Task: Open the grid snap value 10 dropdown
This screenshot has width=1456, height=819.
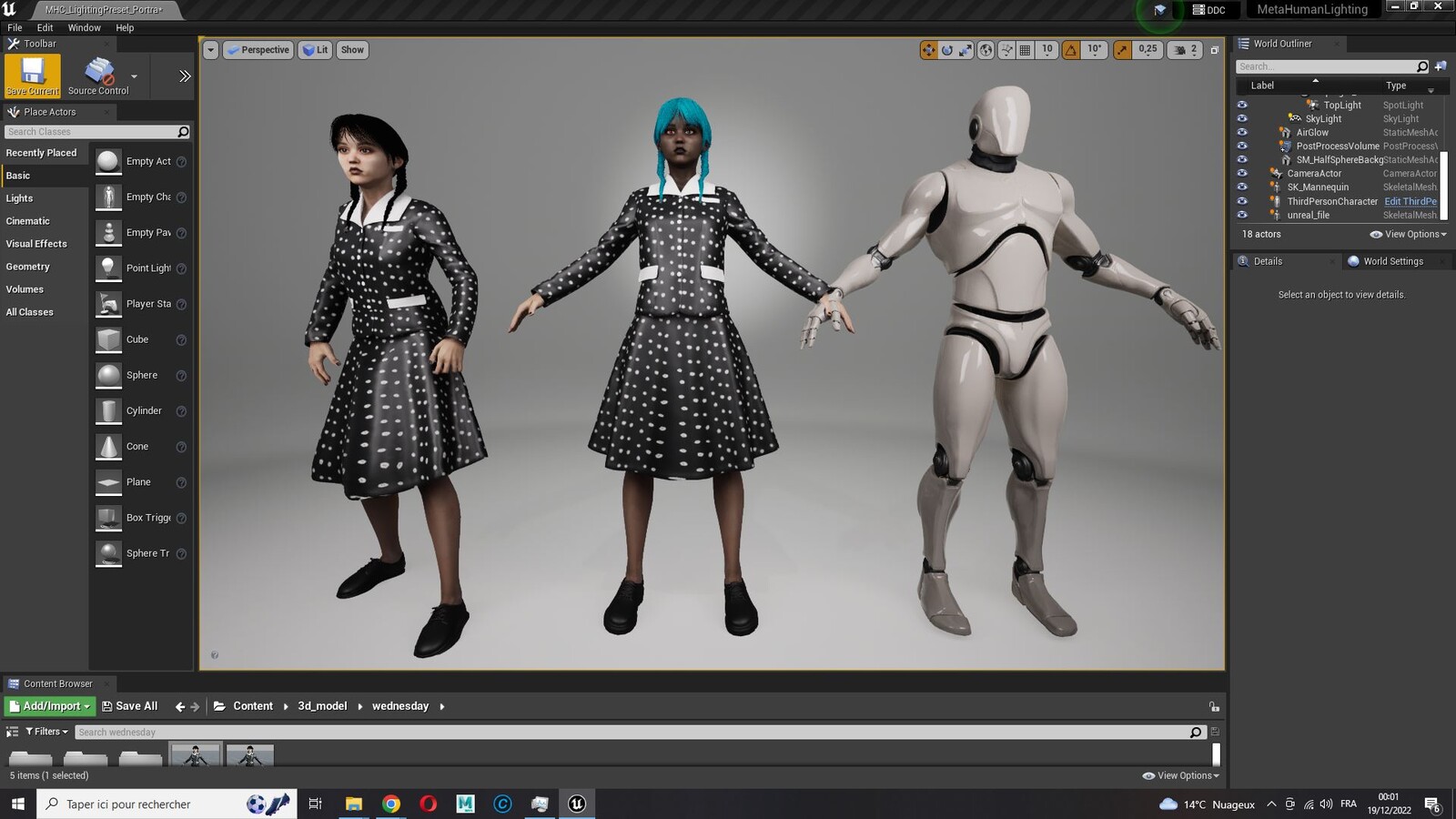Action: [x=1047, y=50]
